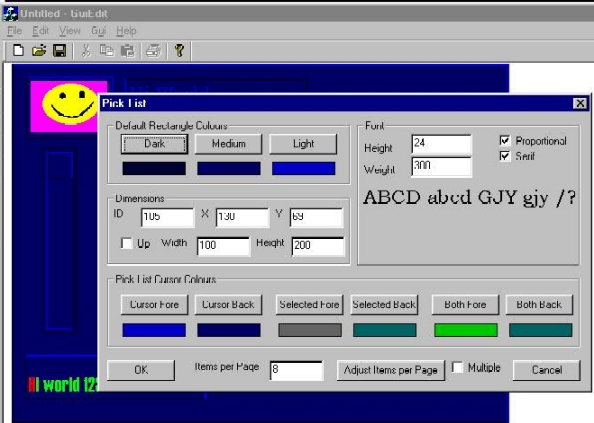Click the Cut scissors icon
This screenshot has height=423, width=594.
[x=86, y=50]
